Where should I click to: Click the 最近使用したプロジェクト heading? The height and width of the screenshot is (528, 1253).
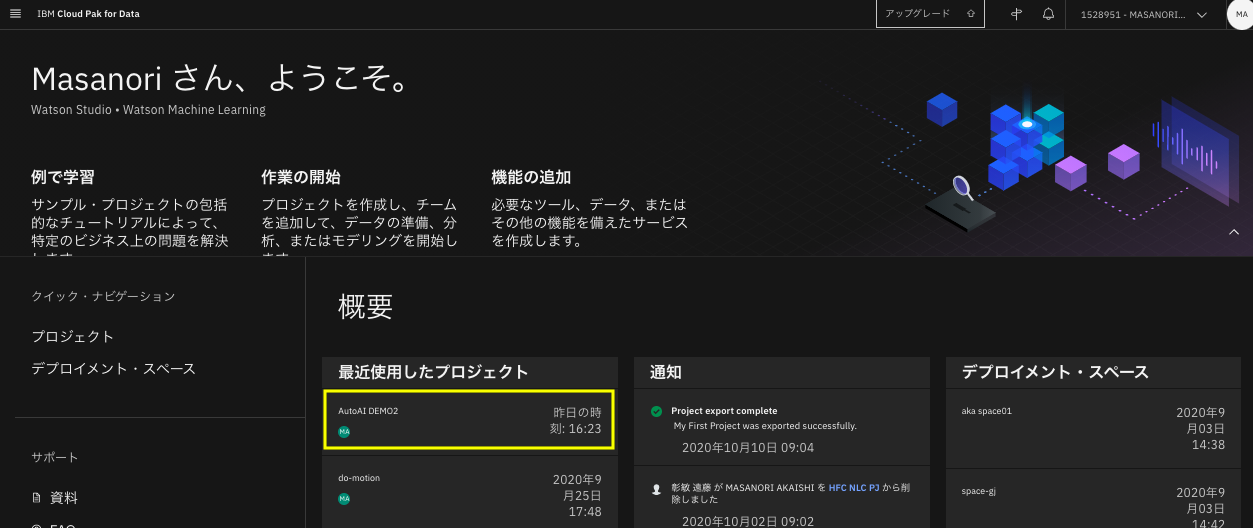pyautogui.click(x=434, y=372)
